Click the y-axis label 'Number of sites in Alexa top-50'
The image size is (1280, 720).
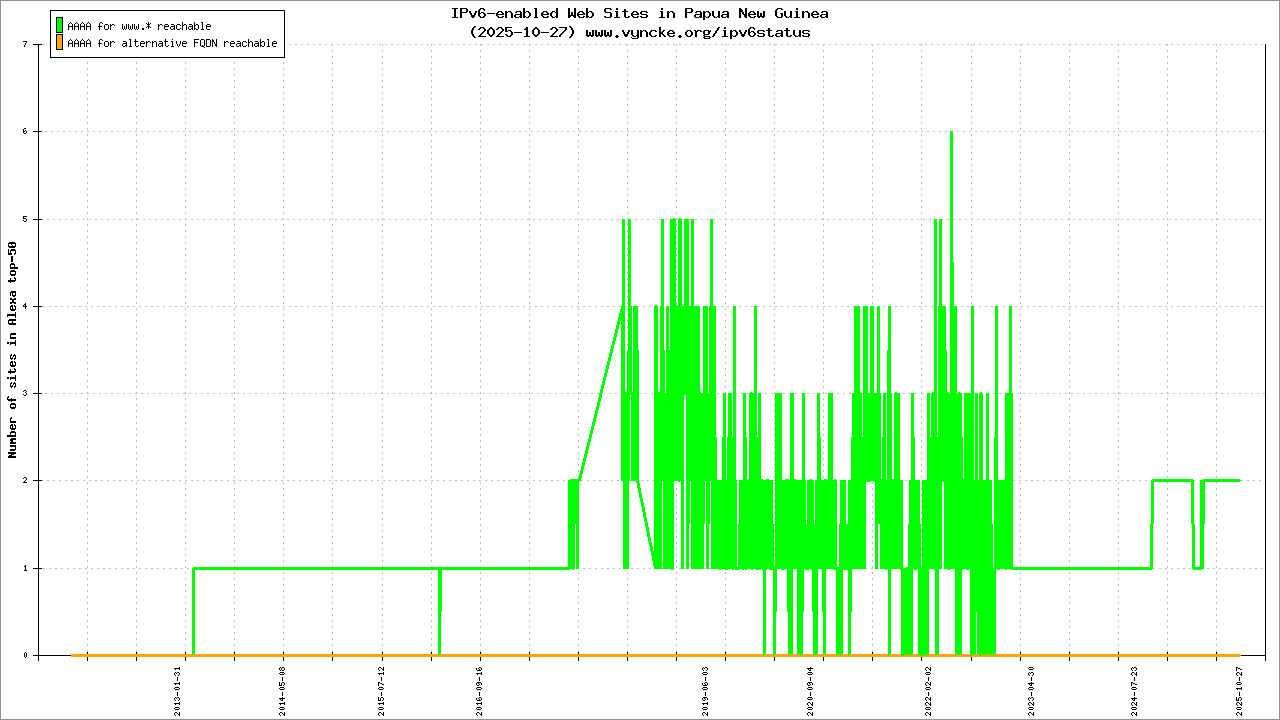(13, 350)
